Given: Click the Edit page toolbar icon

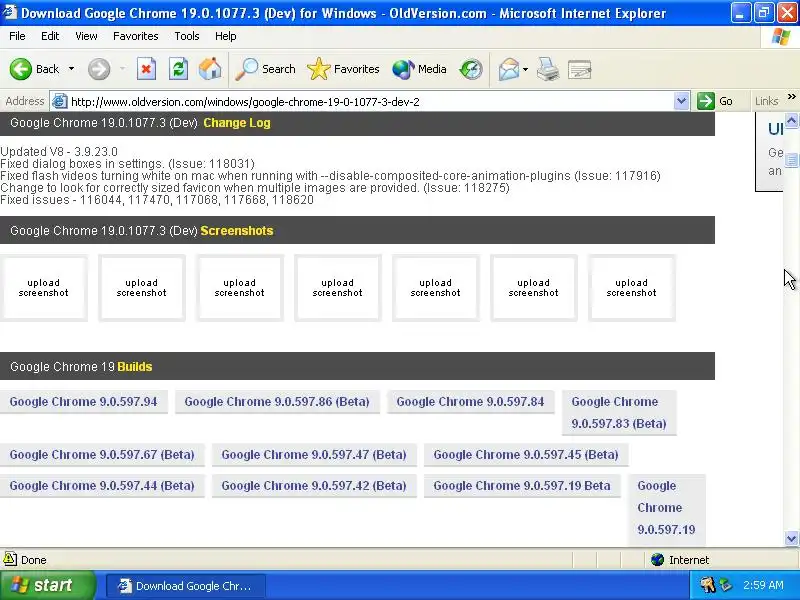Looking at the screenshot, I should point(580,69).
